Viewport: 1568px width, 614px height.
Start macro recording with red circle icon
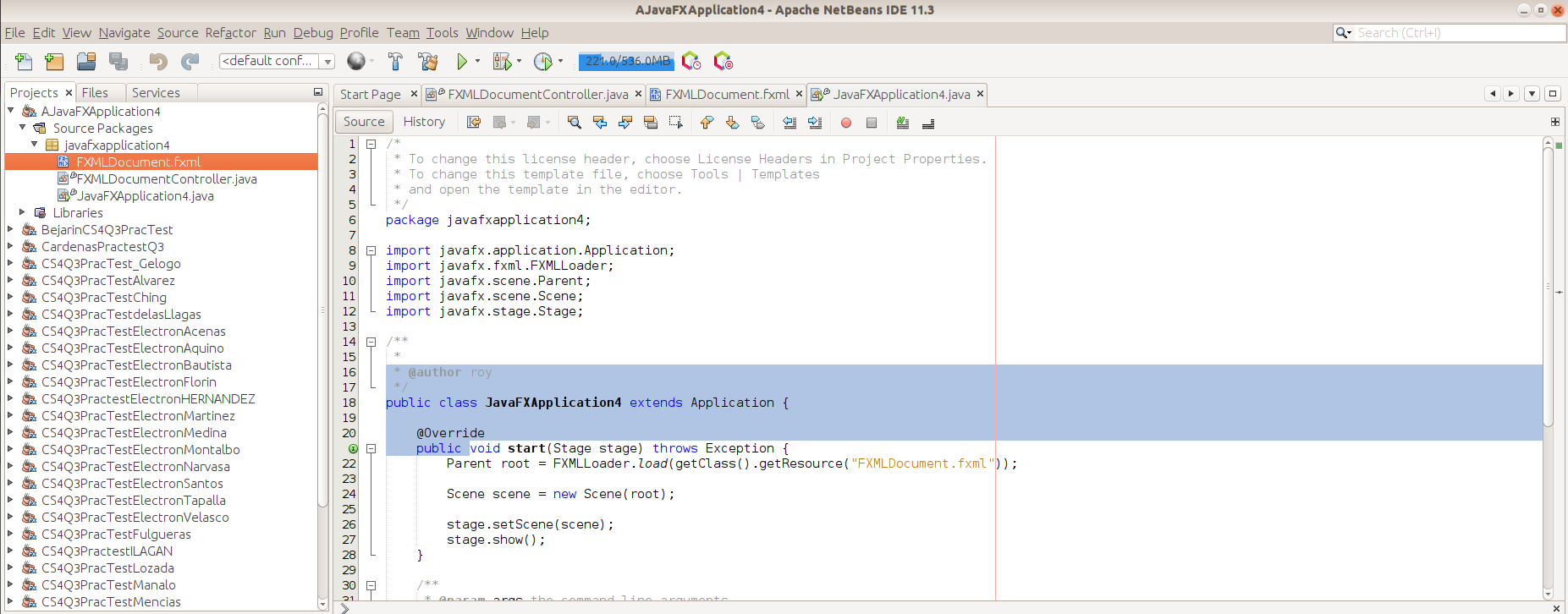846,123
